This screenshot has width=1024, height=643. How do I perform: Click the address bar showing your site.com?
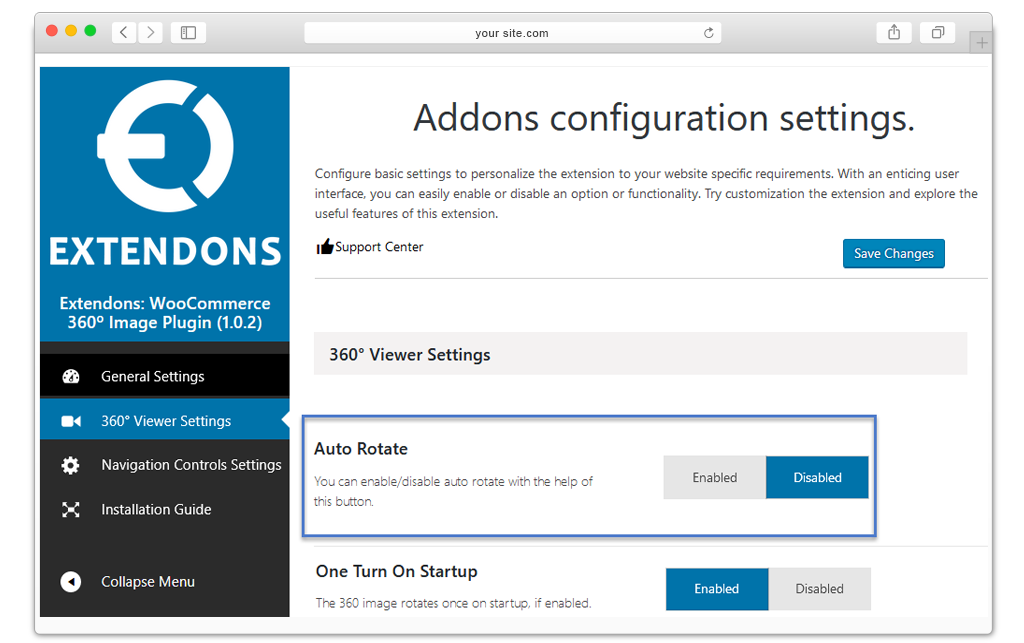(513, 33)
